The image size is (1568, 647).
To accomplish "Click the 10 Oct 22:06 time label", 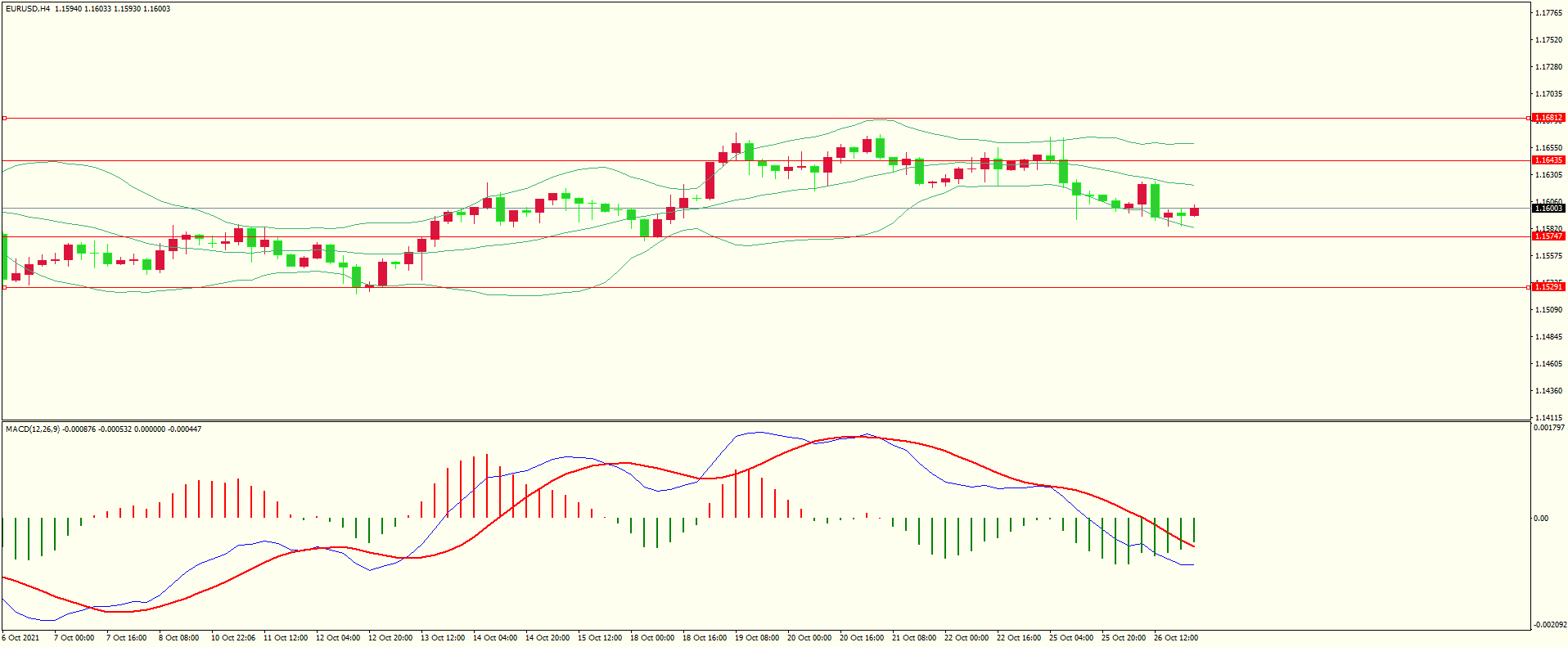I will (233, 638).
